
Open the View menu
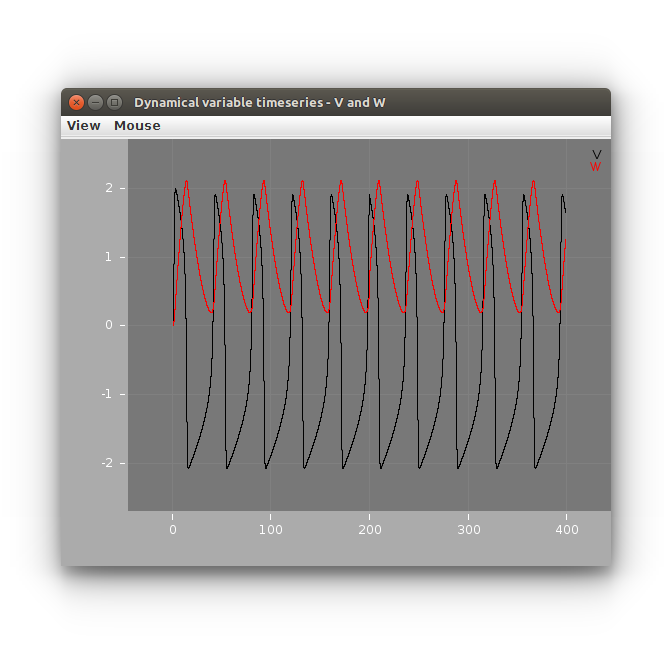click(84, 126)
